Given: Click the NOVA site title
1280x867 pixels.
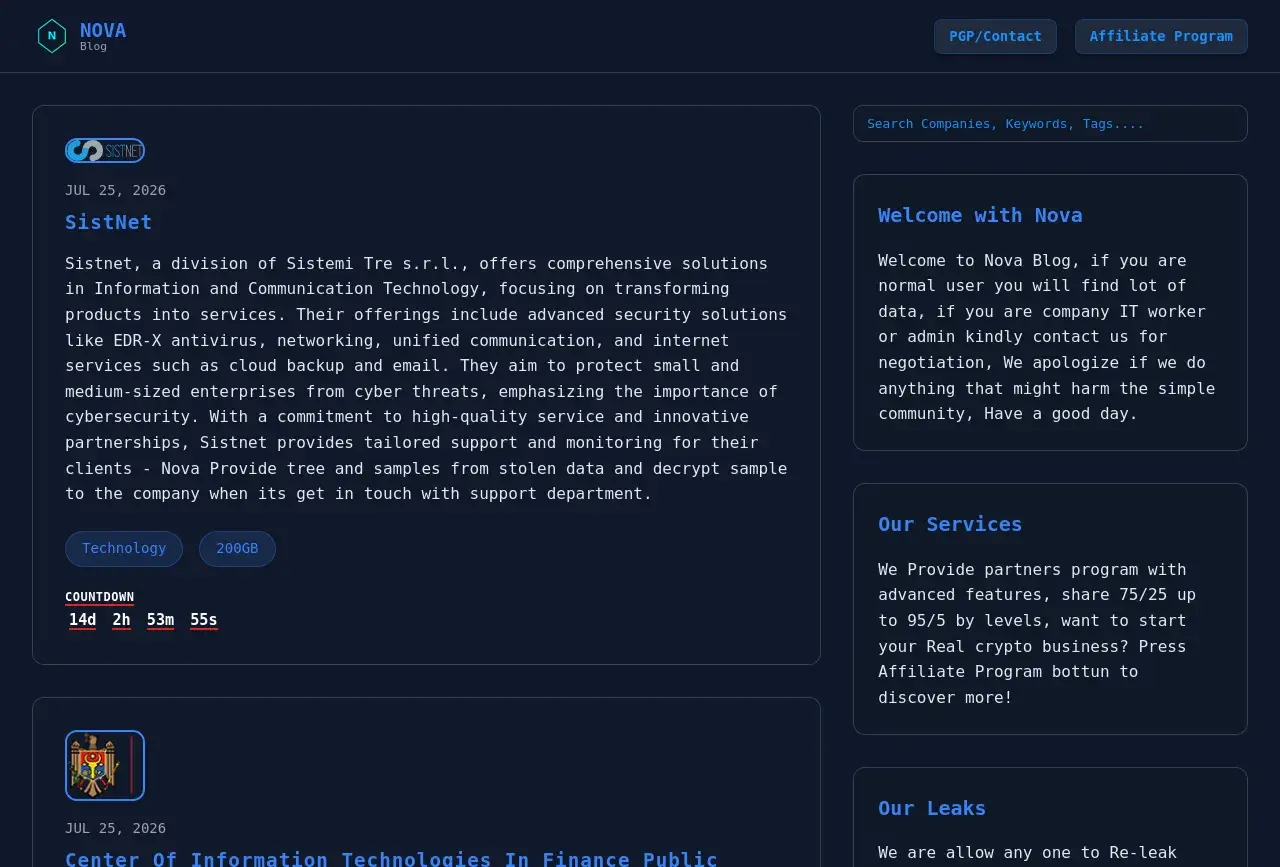Looking at the screenshot, I should (103, 30).
